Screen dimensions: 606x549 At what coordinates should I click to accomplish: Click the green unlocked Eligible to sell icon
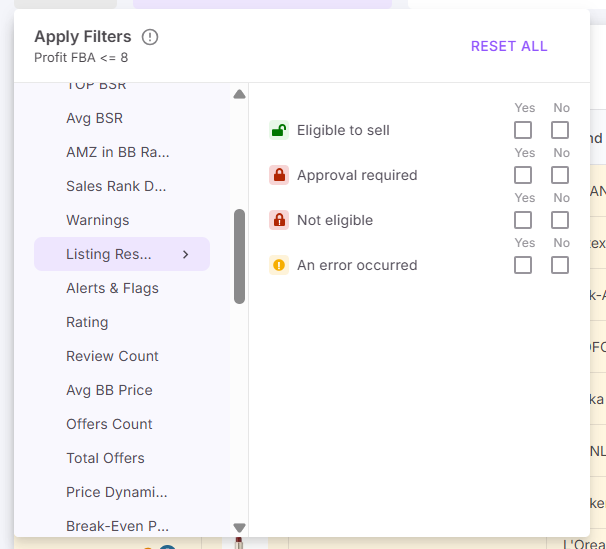(x=279, y=130)
